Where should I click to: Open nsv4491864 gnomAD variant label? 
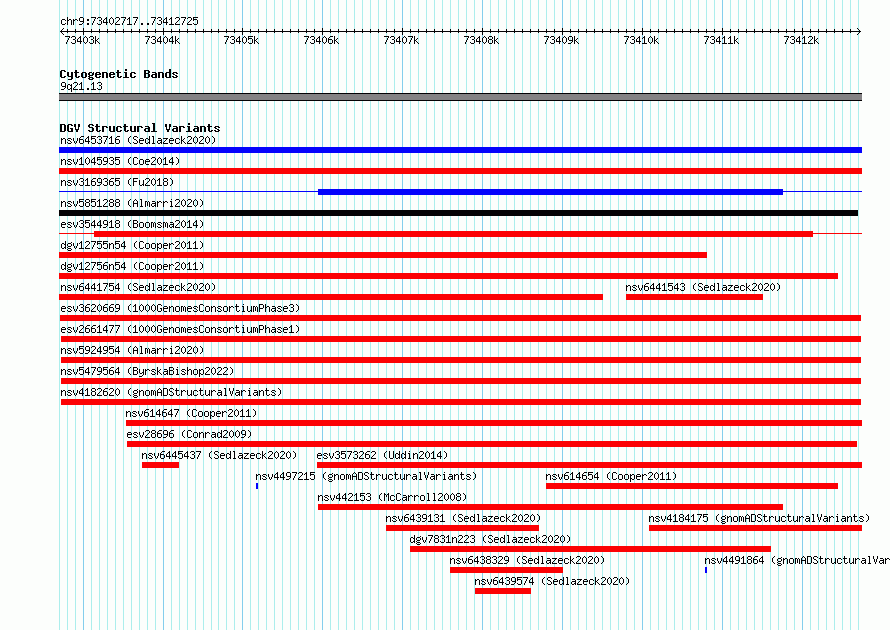(797, 560)
